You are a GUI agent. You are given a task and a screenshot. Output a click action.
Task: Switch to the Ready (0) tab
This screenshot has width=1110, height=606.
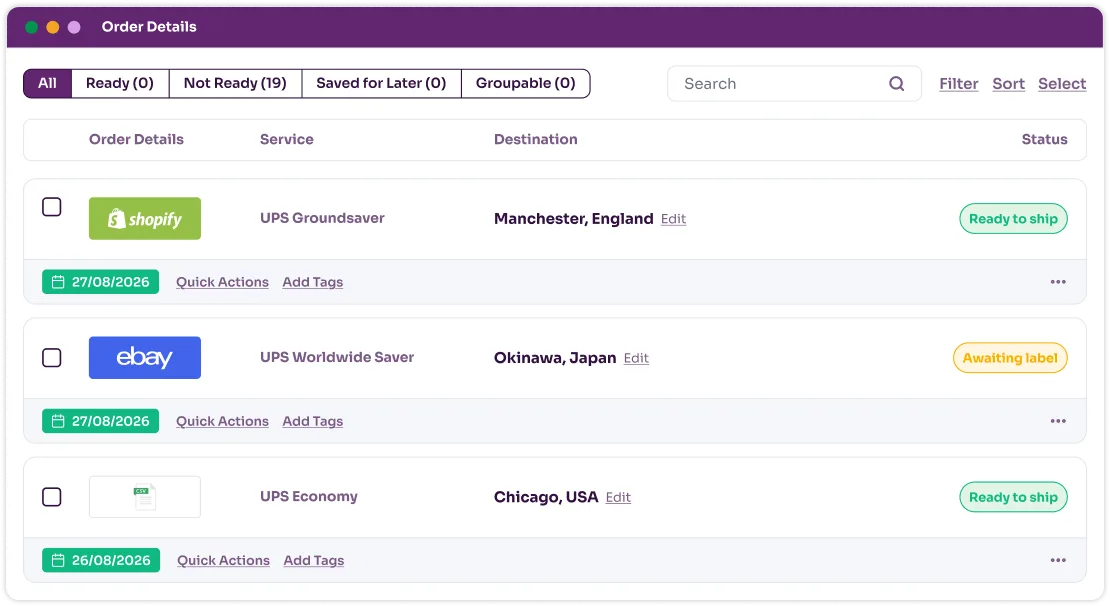(x=120, y=84)
